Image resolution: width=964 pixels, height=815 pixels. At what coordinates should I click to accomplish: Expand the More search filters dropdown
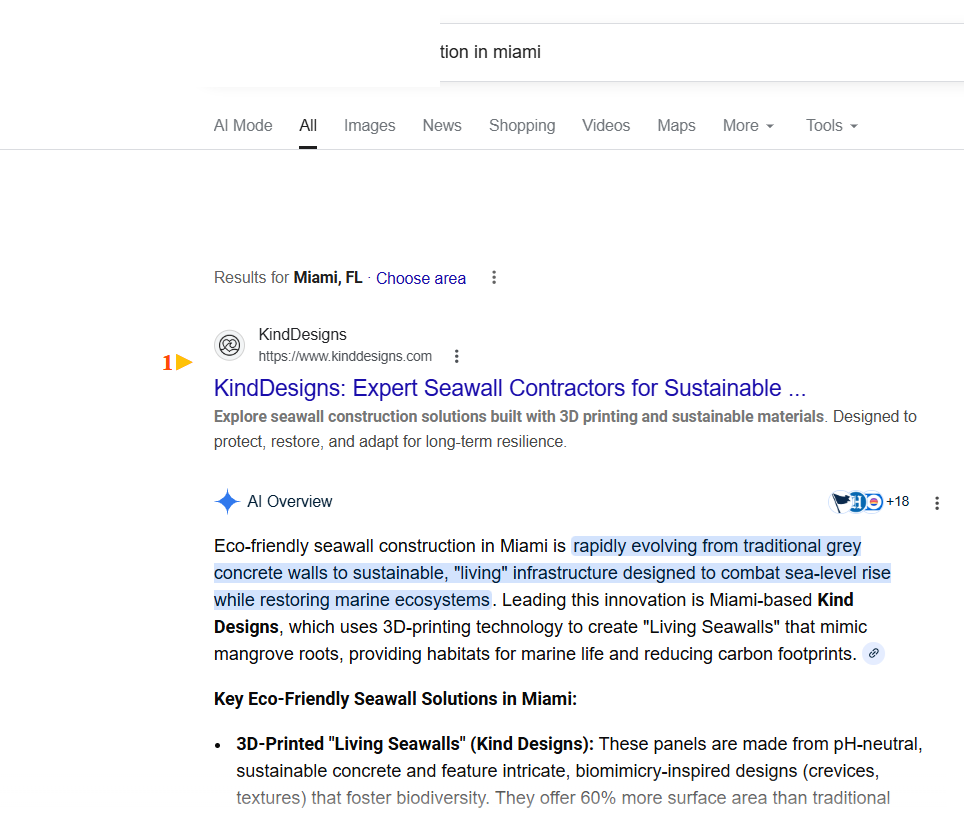tap(748, 126)
